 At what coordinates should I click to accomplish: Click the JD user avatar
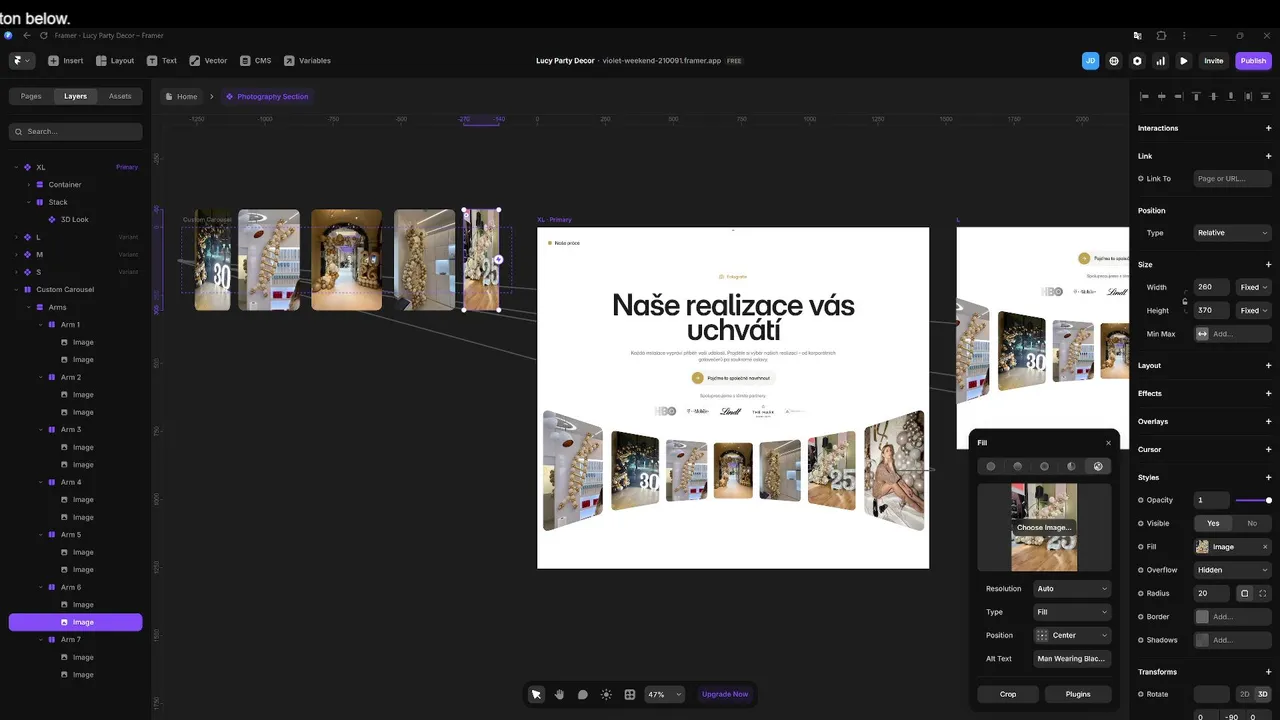point(1090,61)
